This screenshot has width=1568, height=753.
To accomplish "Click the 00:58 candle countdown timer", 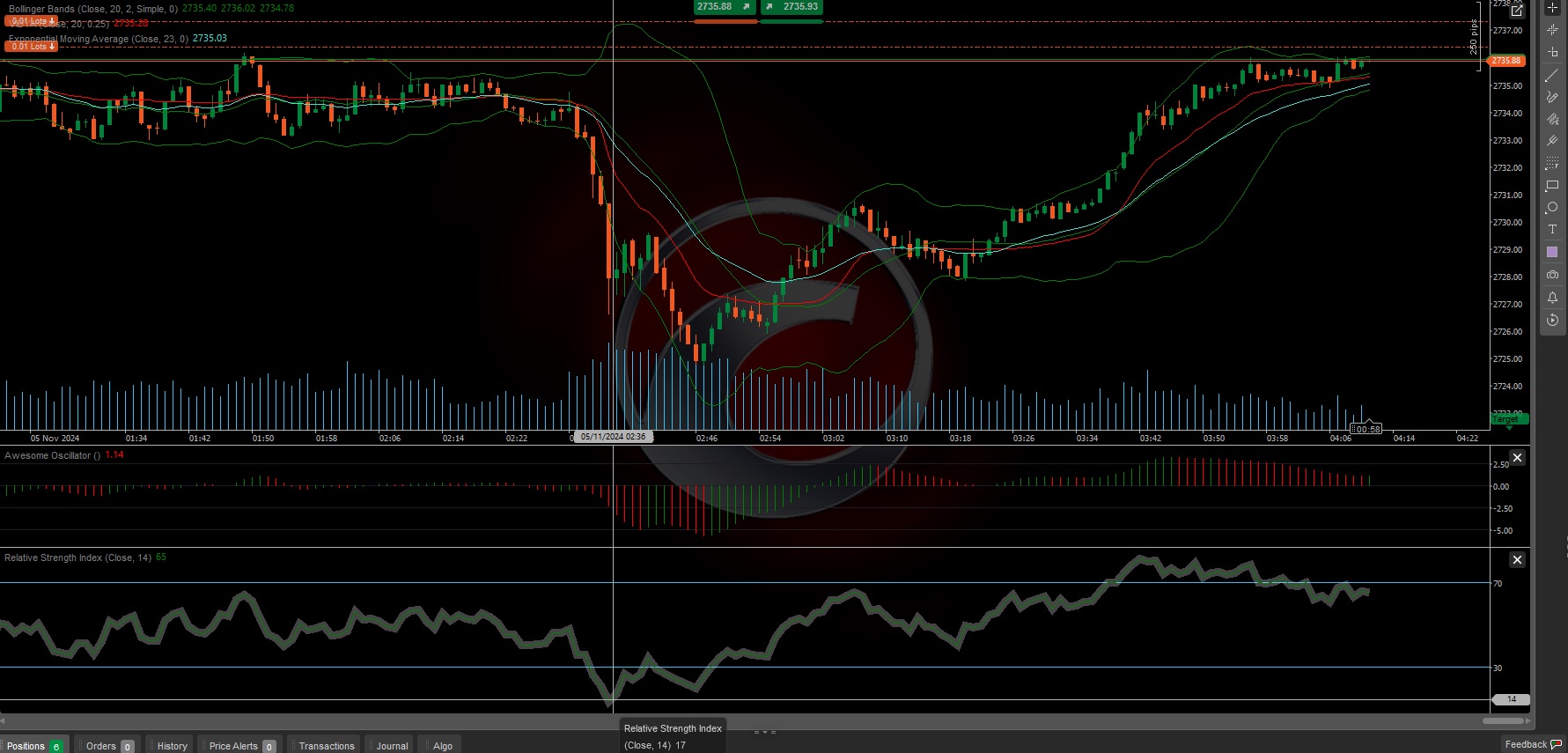I will [x=1366, y=429].
